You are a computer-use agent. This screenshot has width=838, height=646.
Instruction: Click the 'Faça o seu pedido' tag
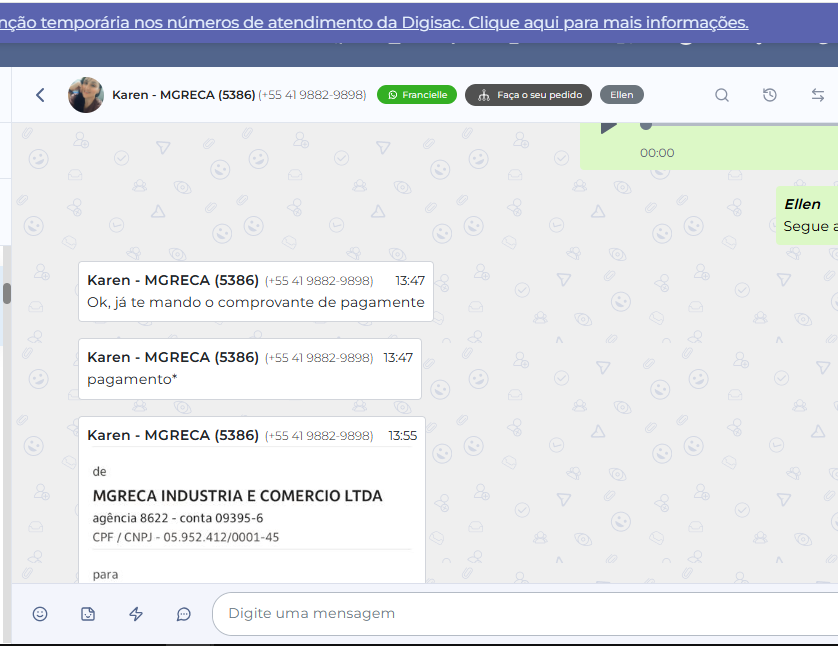[528, 95]
